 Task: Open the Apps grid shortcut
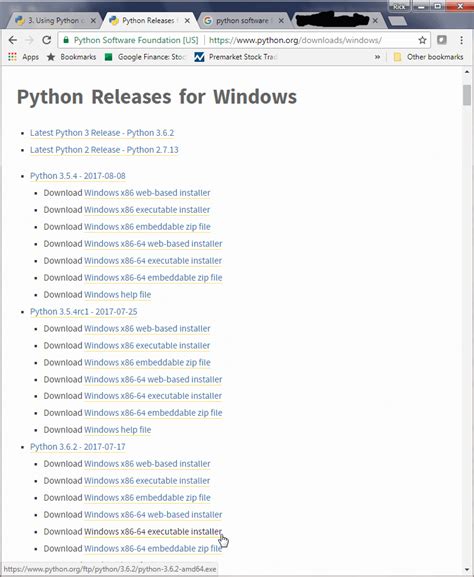tap(24, 57)
